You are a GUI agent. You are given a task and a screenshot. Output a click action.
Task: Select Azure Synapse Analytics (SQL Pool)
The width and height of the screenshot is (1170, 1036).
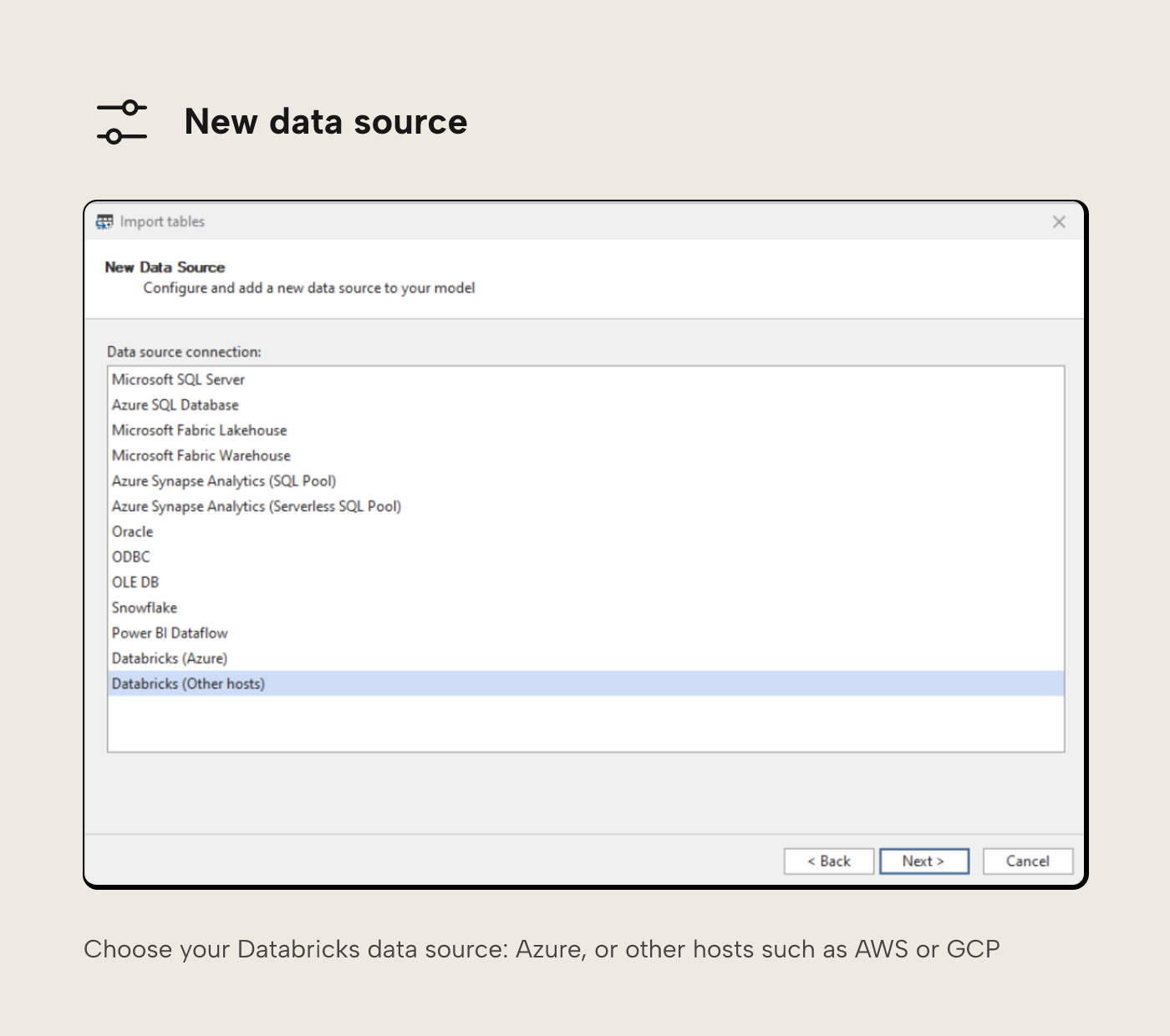tap(586, 480)
